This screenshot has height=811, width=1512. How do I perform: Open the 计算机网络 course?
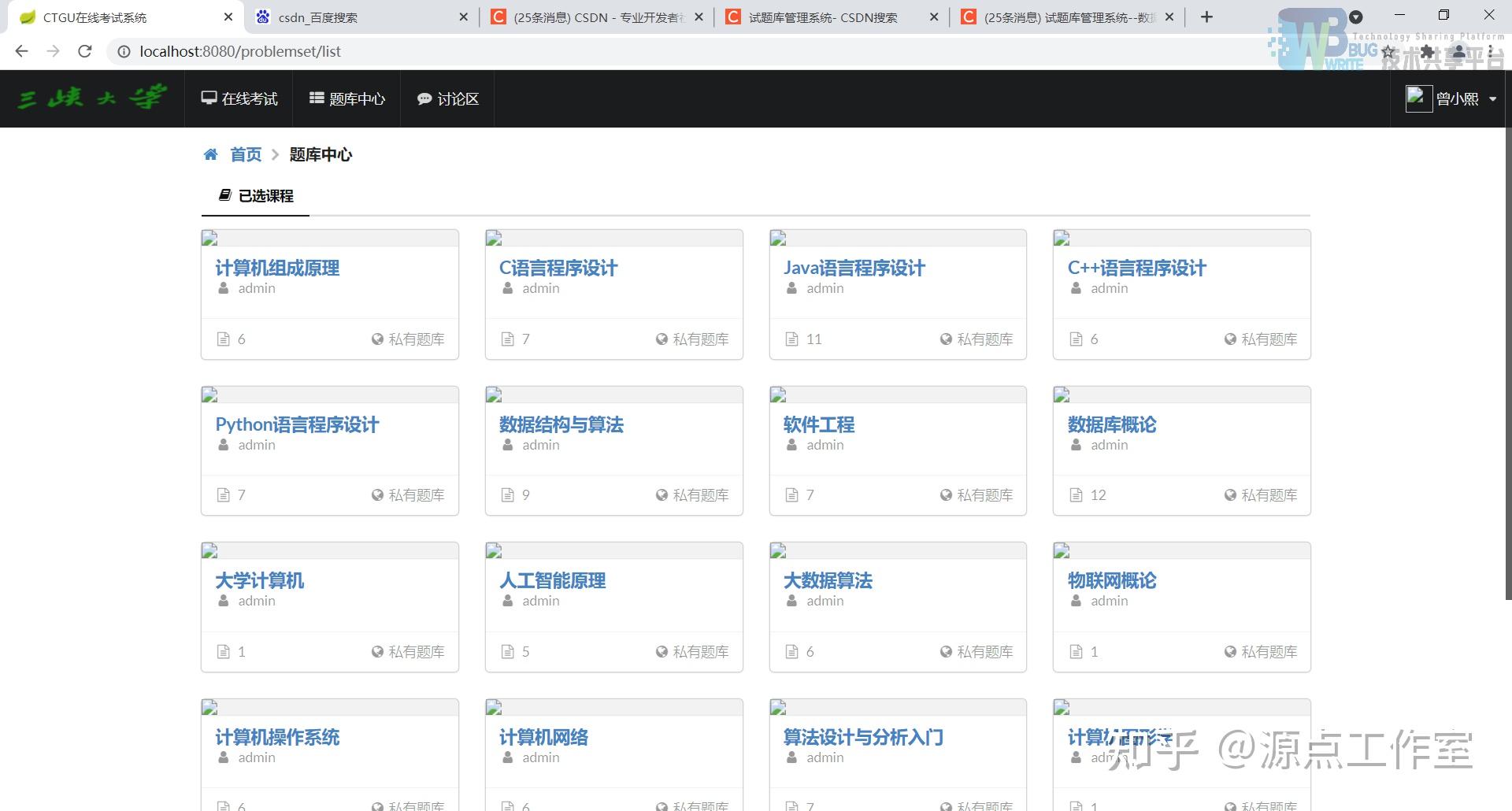click(x=543, y=737)
